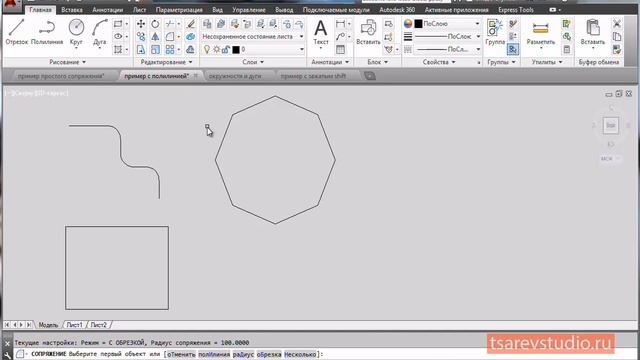This screenshot has height=360, width=640.
Task: Select the Текст text tool
Action: click(x=320, y=32)
